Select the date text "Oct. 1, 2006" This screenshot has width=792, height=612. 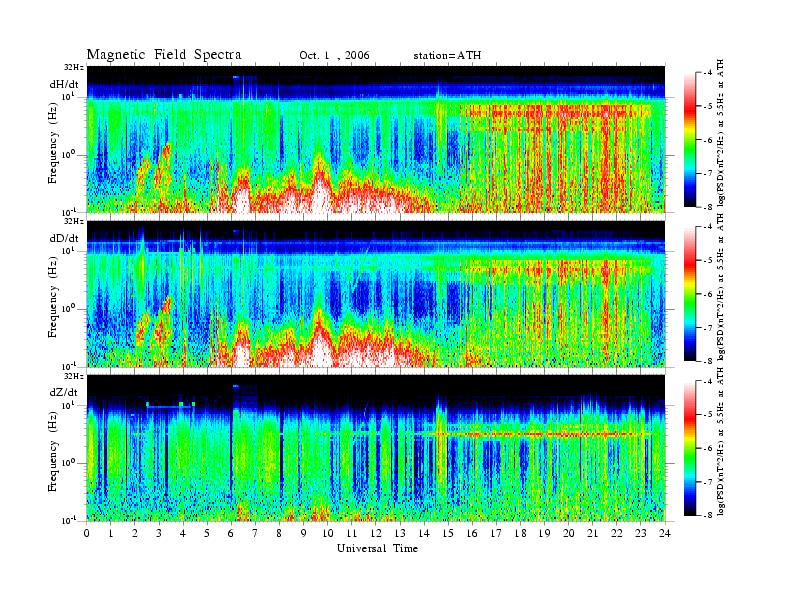pos(334,56)
